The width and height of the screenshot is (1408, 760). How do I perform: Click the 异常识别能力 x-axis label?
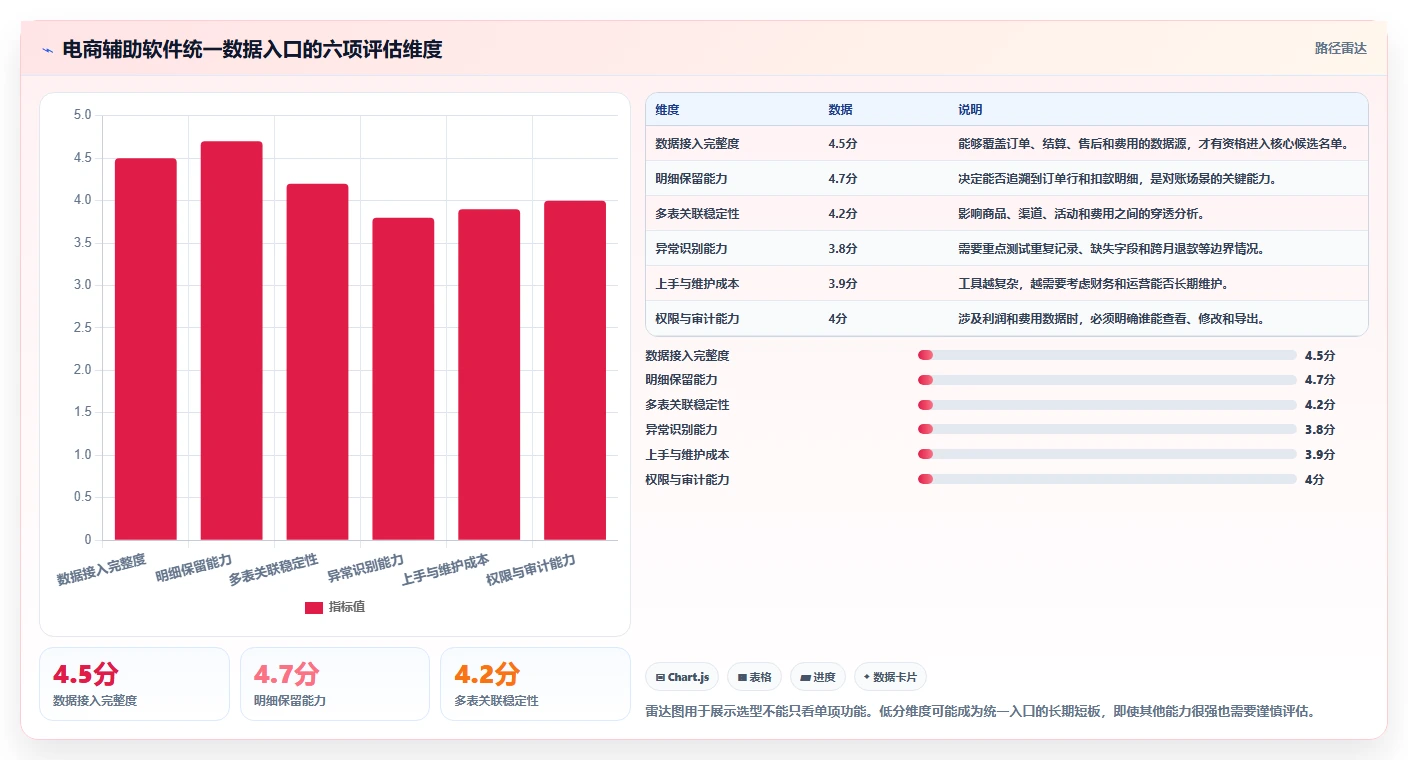366,568
